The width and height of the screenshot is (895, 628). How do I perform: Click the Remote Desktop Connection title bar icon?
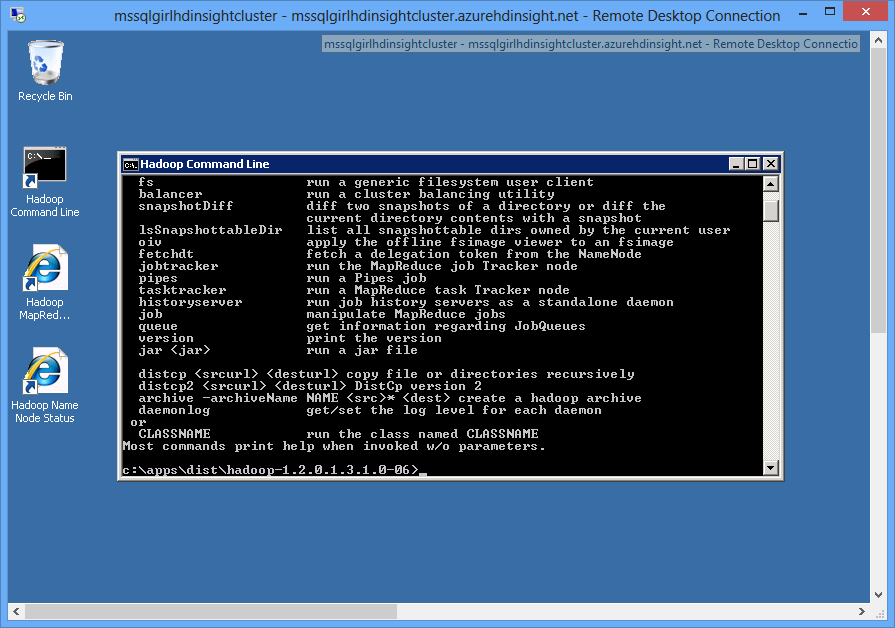click(18, 15)
